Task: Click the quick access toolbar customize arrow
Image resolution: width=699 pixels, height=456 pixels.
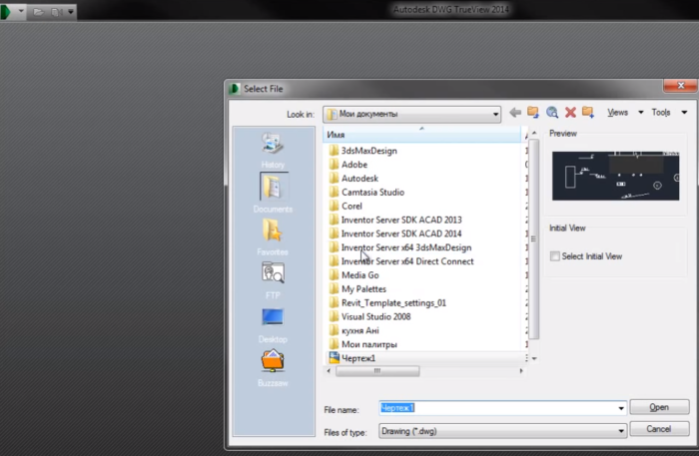Action: pyautogui.click(x=71, y=12)
